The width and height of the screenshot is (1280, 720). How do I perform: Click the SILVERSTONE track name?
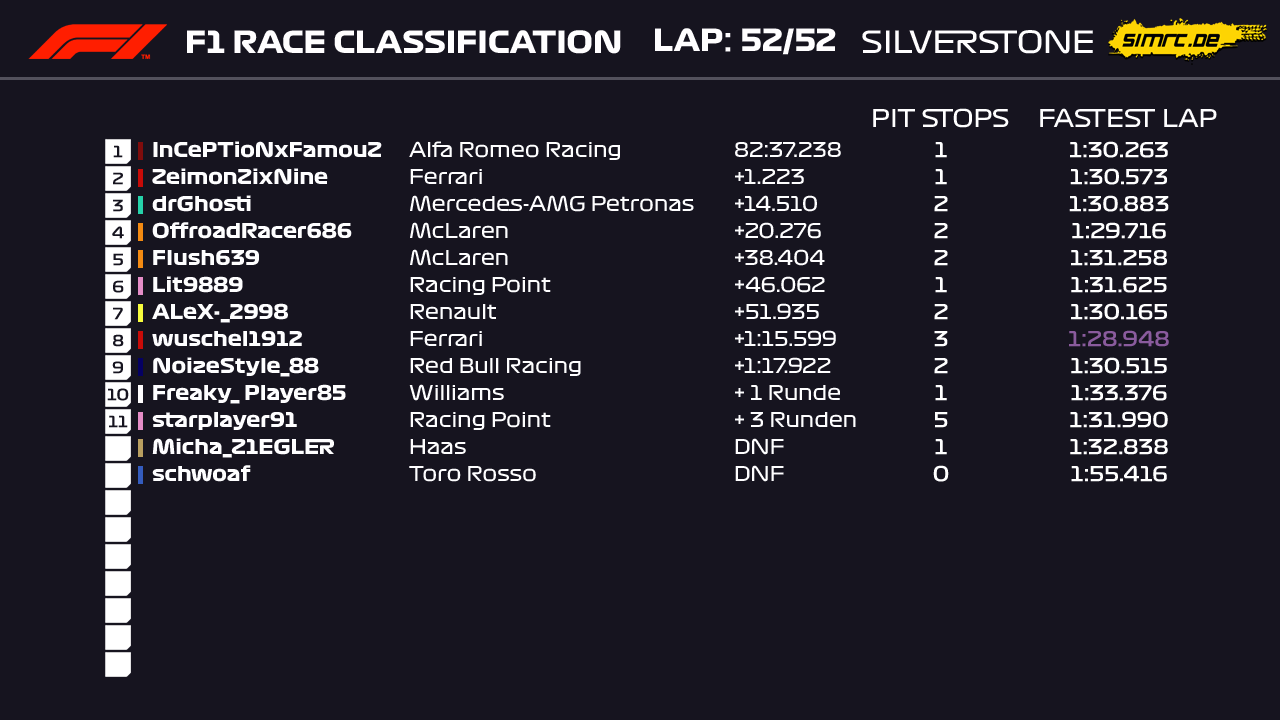pyautogui.click(x=977, y=42)
